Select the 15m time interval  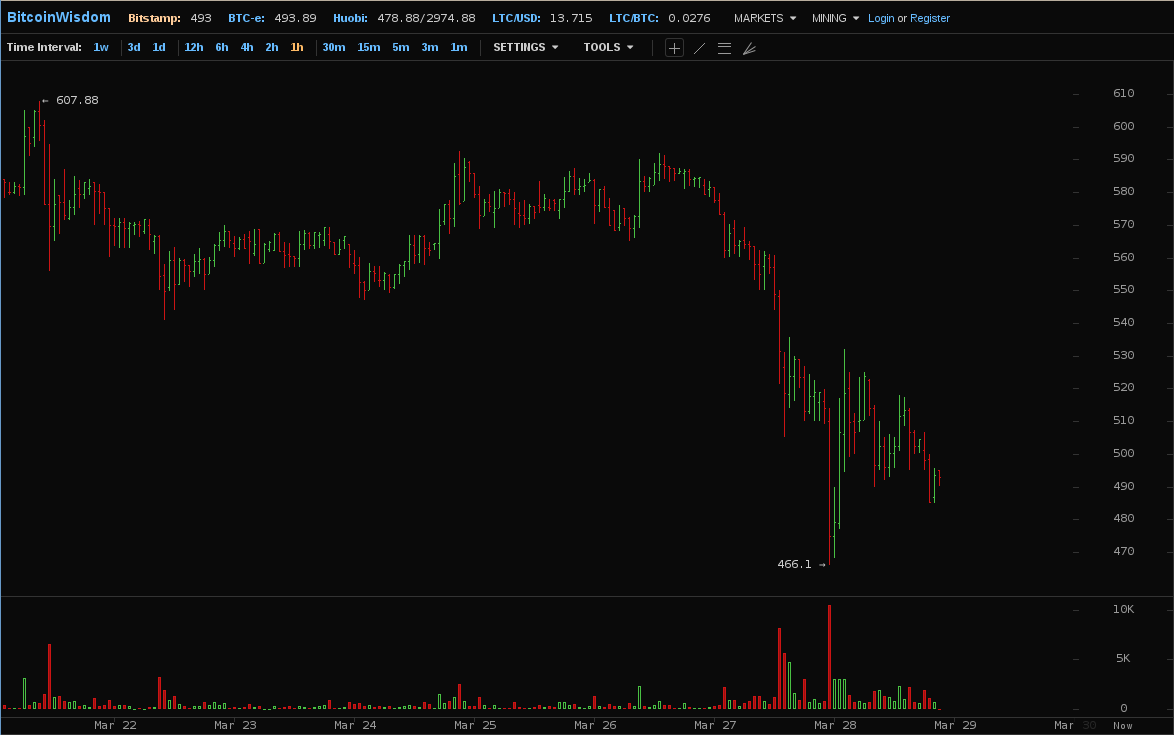click(369, 47)
